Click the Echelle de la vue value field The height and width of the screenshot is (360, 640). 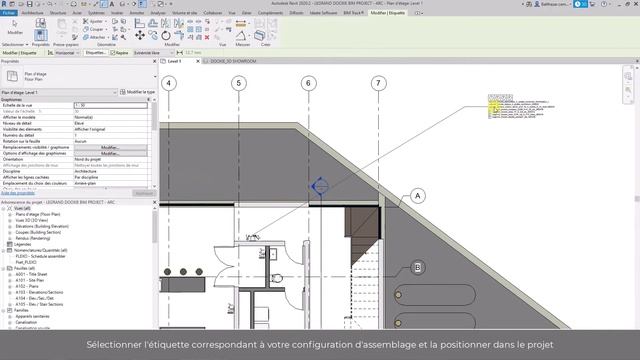[111, 105]
